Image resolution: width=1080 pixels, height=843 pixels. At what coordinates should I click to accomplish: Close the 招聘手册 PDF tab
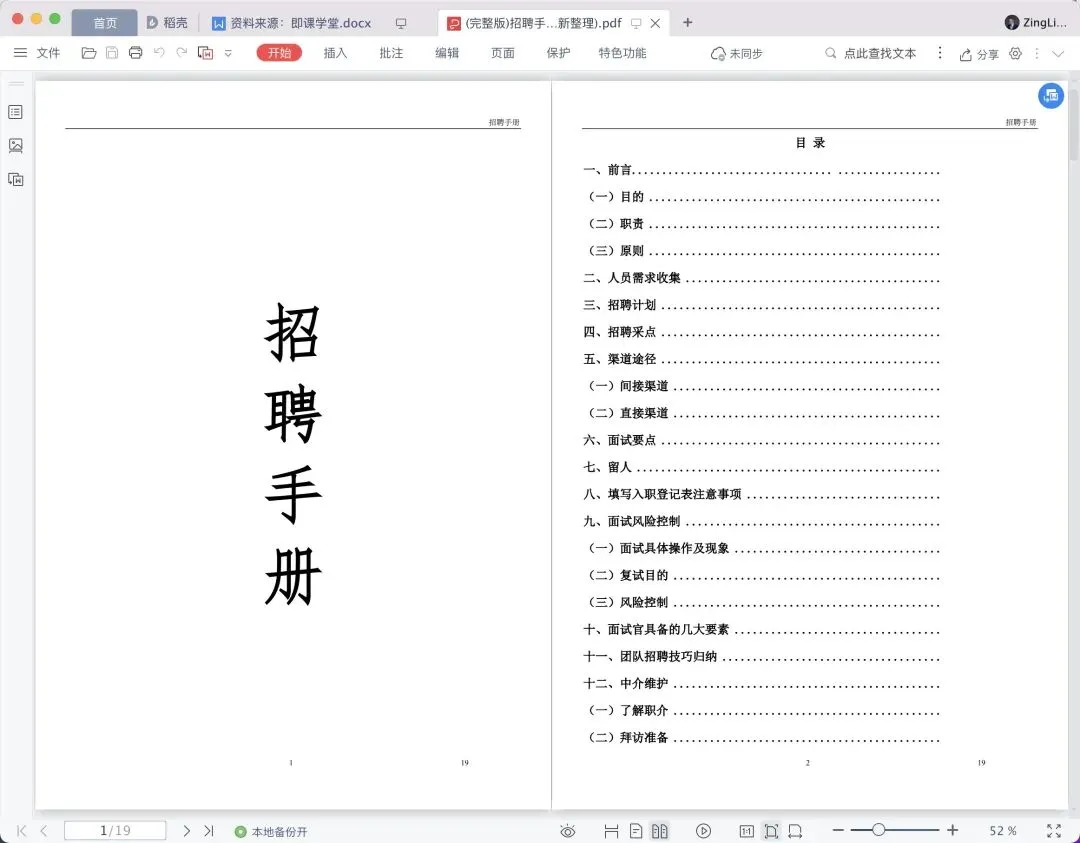[656, 23]
